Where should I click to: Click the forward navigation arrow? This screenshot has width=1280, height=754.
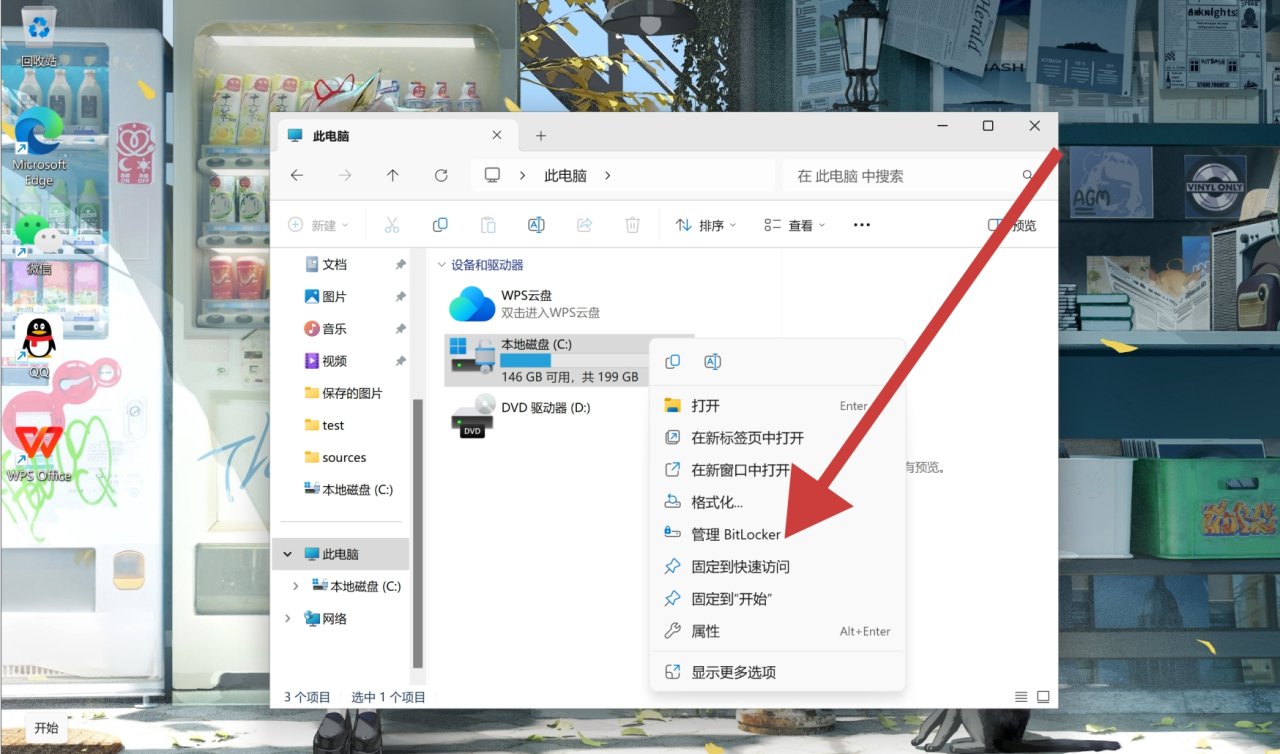pos(345,175)
